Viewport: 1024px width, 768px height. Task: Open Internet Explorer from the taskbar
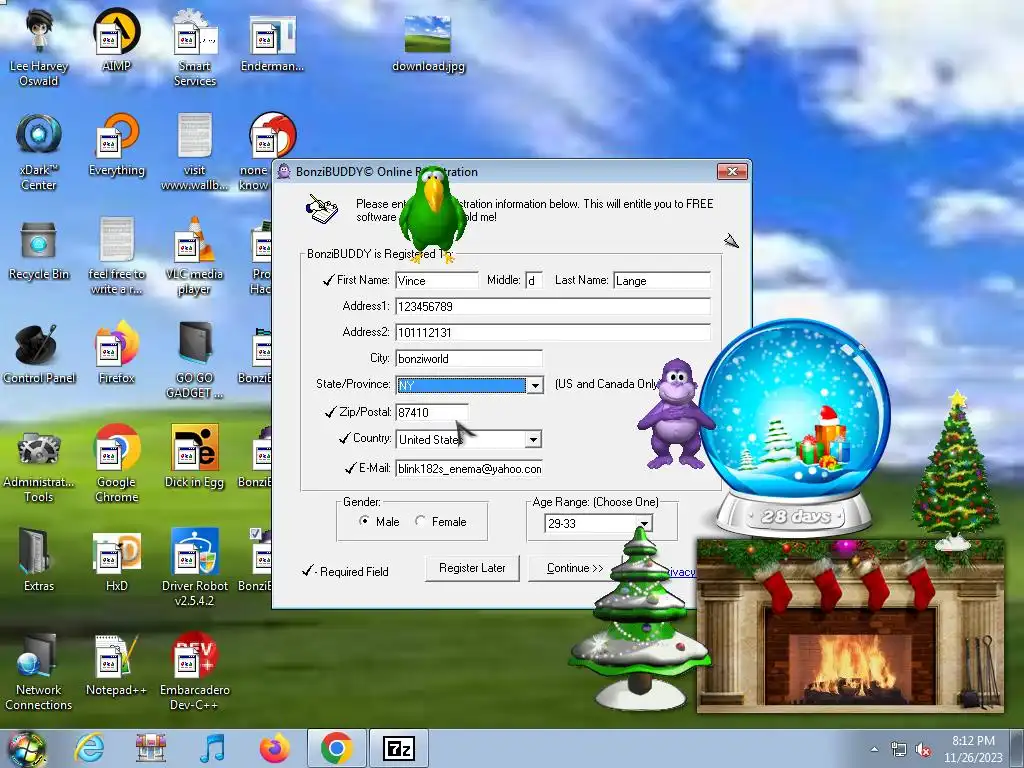coord(89,748)
